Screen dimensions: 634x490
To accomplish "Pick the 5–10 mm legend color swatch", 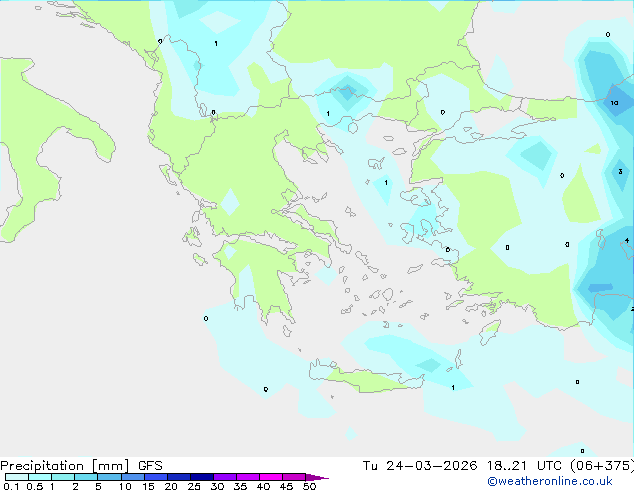I will (109, 477).
